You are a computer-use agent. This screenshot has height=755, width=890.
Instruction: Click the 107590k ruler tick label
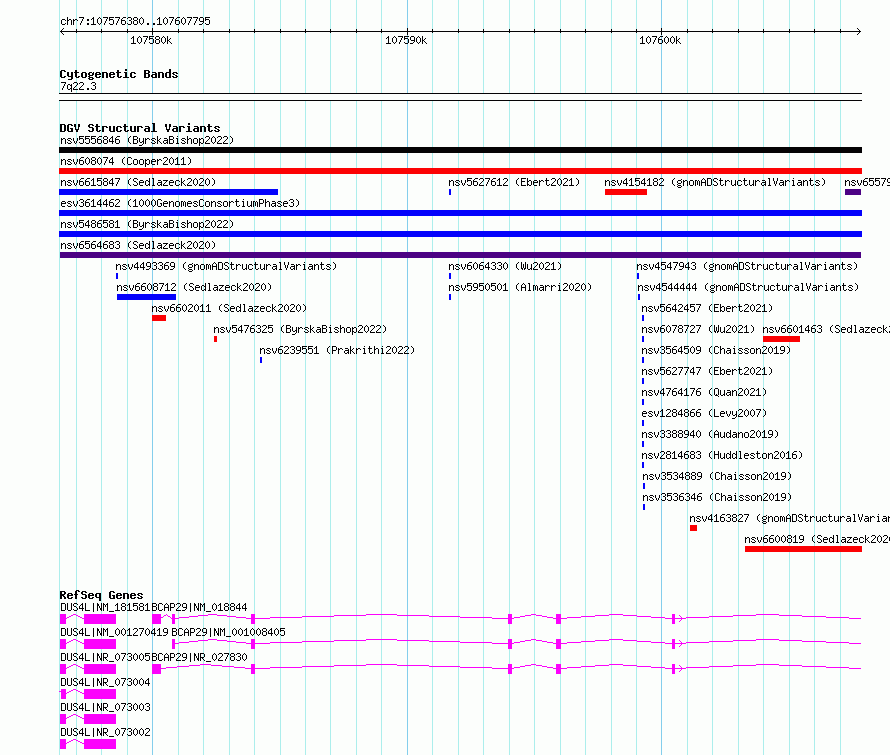tap(406, 40)
